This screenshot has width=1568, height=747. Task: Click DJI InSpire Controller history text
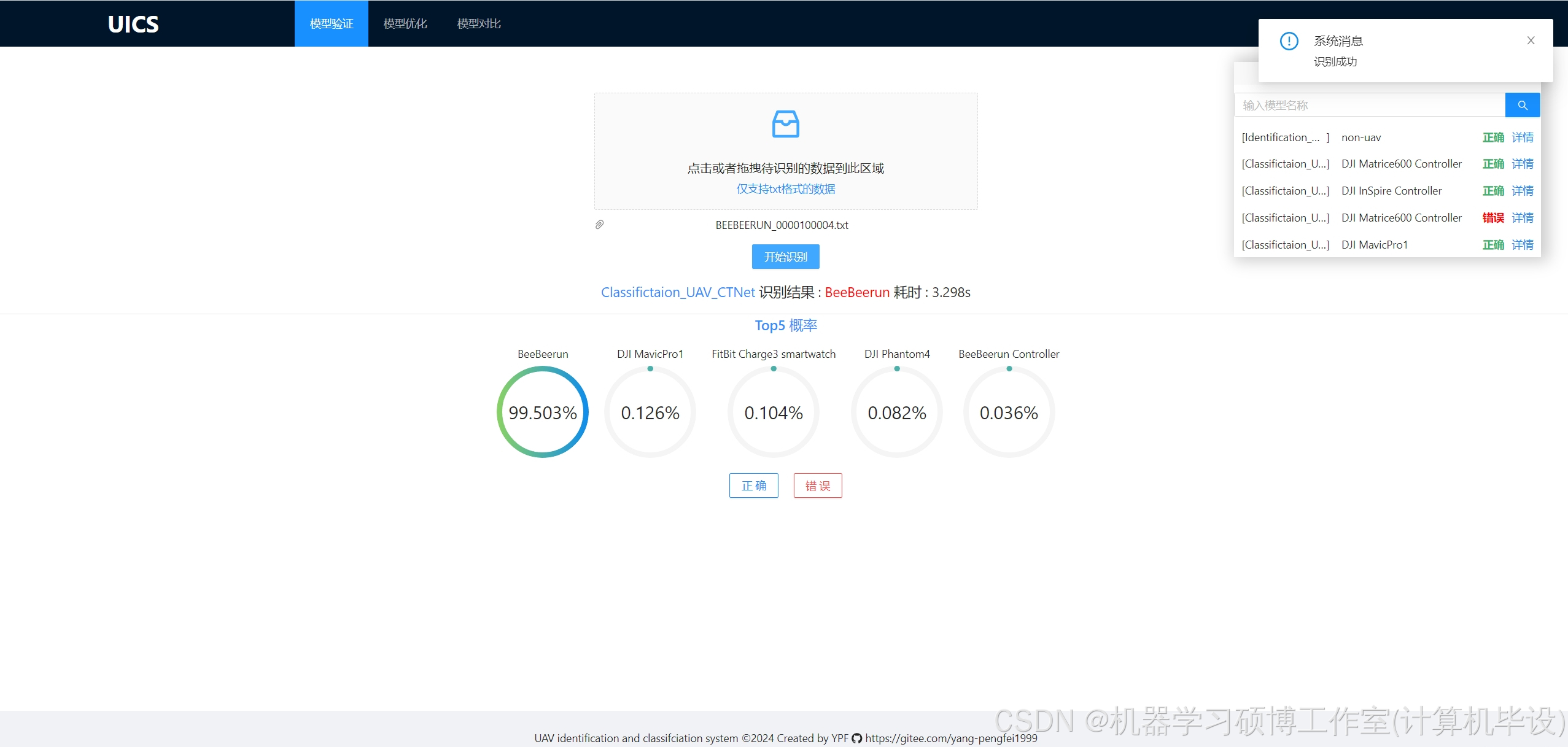pyautogui.click(x=1391, y=191)
